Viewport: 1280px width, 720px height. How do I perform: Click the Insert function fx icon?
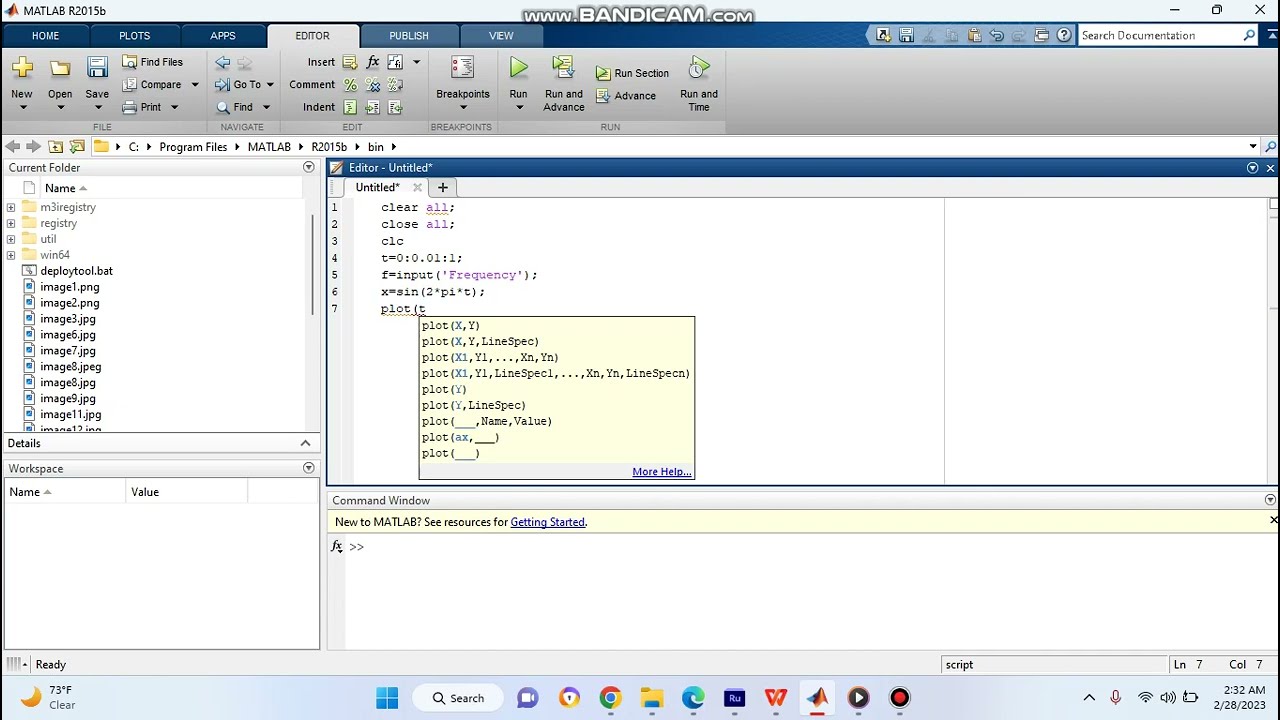click(x=373, y=62)
